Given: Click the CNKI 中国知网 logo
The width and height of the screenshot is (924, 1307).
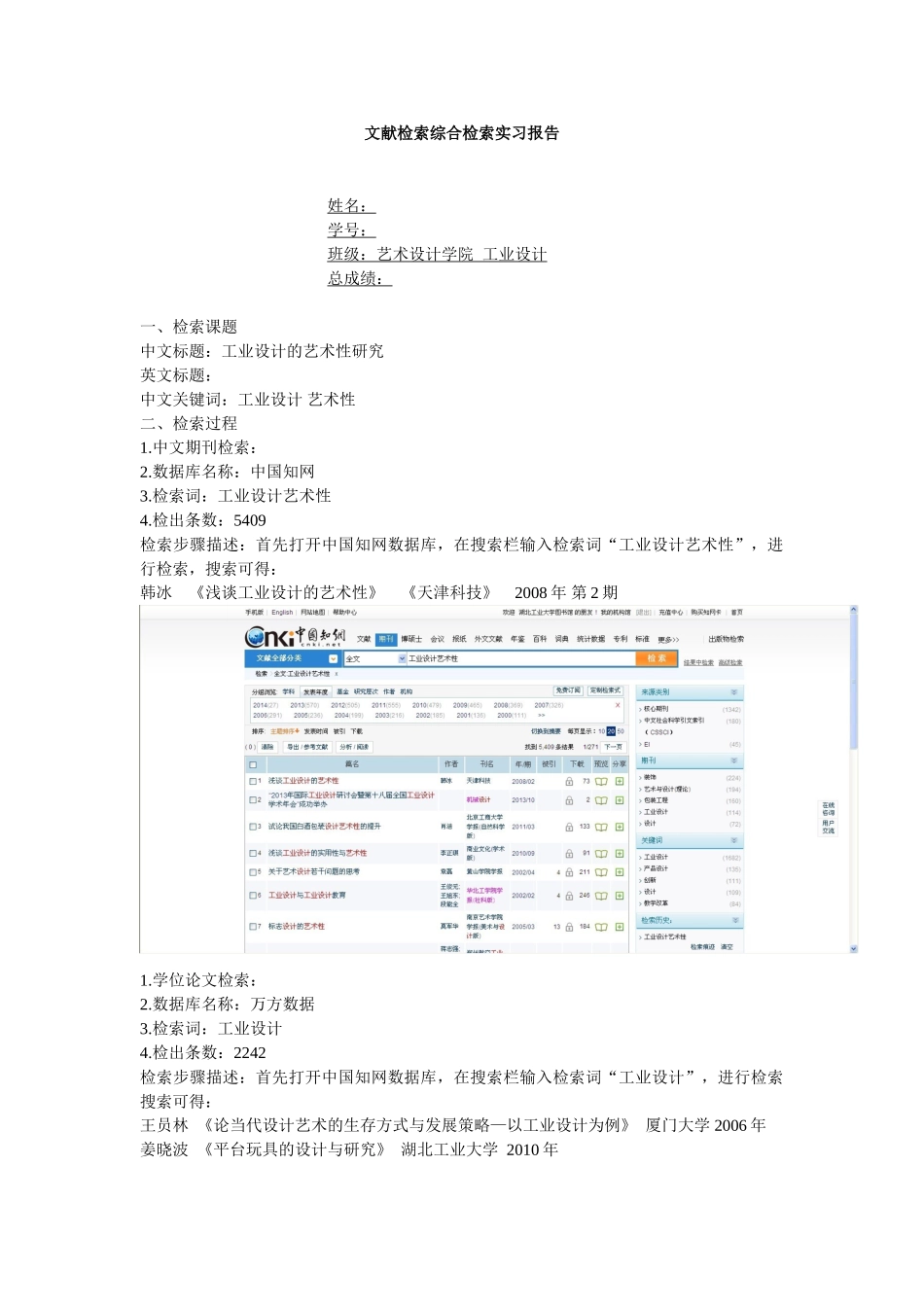Looking at the screenshot, I should tap(294, 637).
